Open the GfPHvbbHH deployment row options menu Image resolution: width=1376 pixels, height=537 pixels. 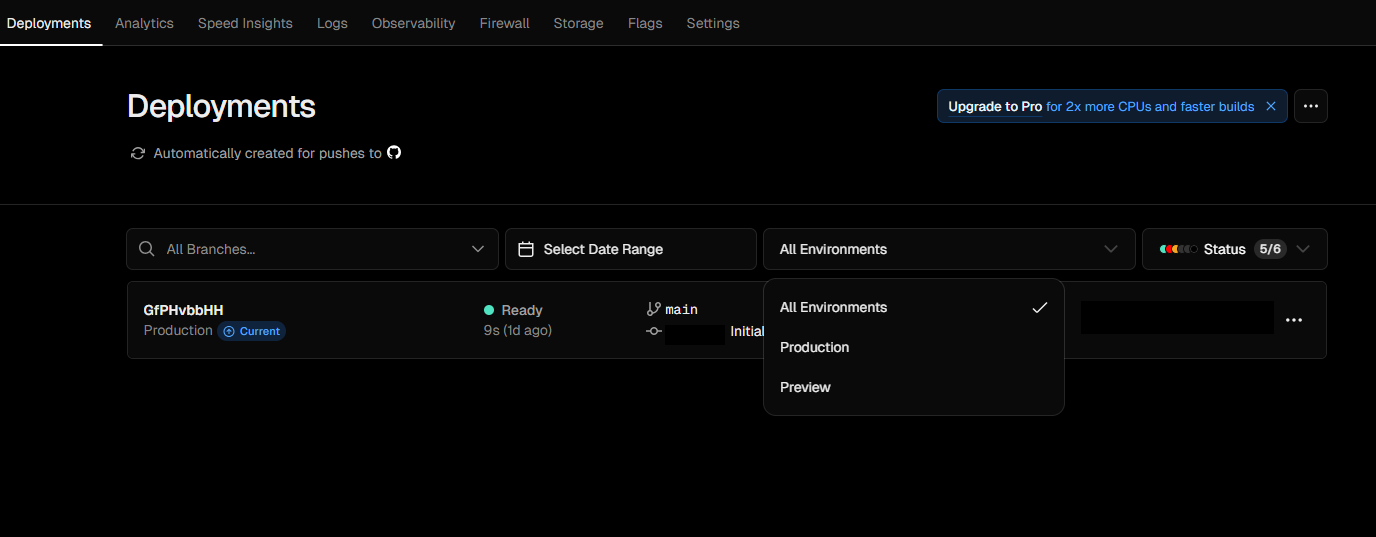coord(1293,320)
